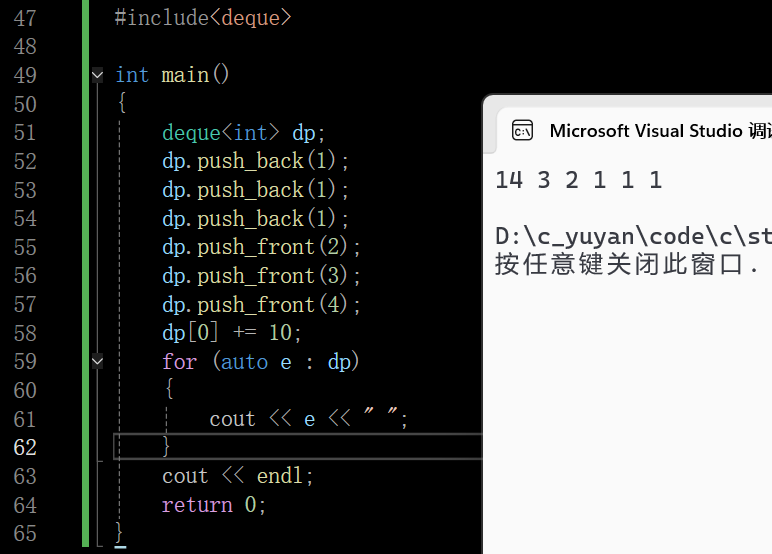The width and height of the screenshot is (772, 554).
Task: Click the dp.push_back(1) call on line 53
Action: (x=255, y=190)
